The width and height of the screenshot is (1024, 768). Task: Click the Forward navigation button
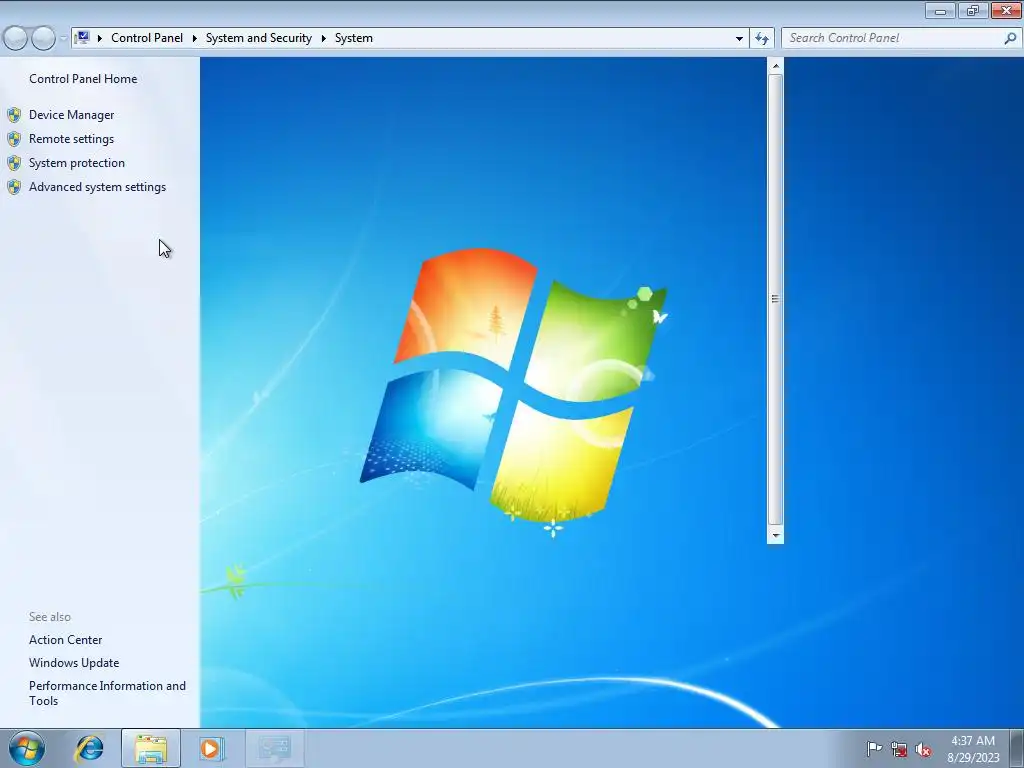[43, 39]
